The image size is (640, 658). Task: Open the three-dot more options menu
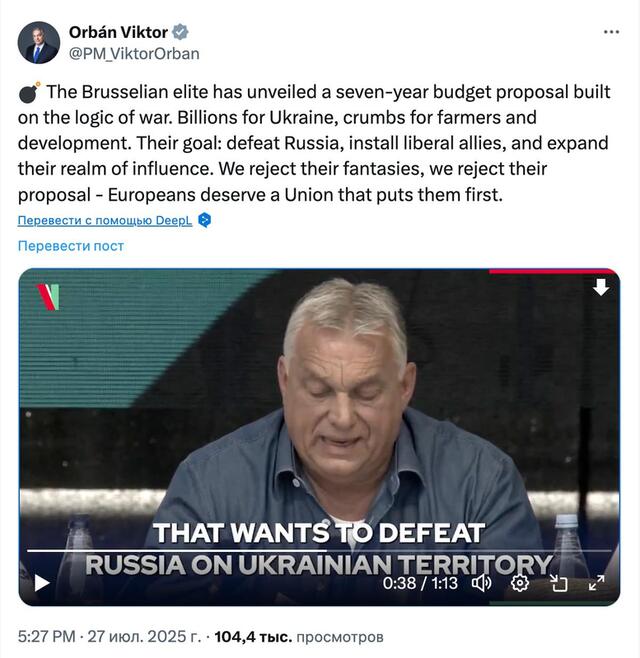tap(611, 32)
